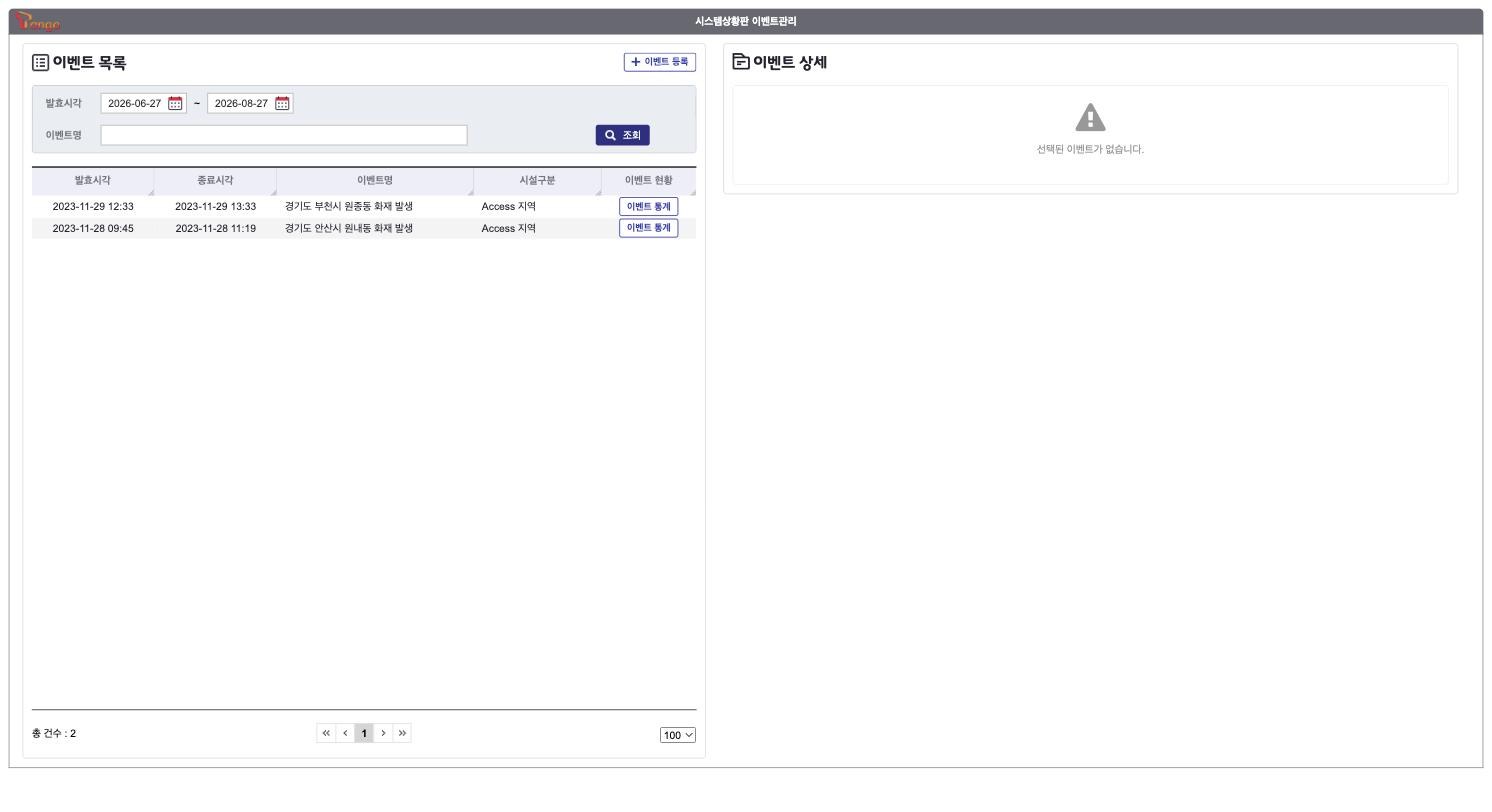This screenshot has height=812, width=1492.
Task: Click the start time 2023-11-28 09:45
Action: (x=93, y=228)
